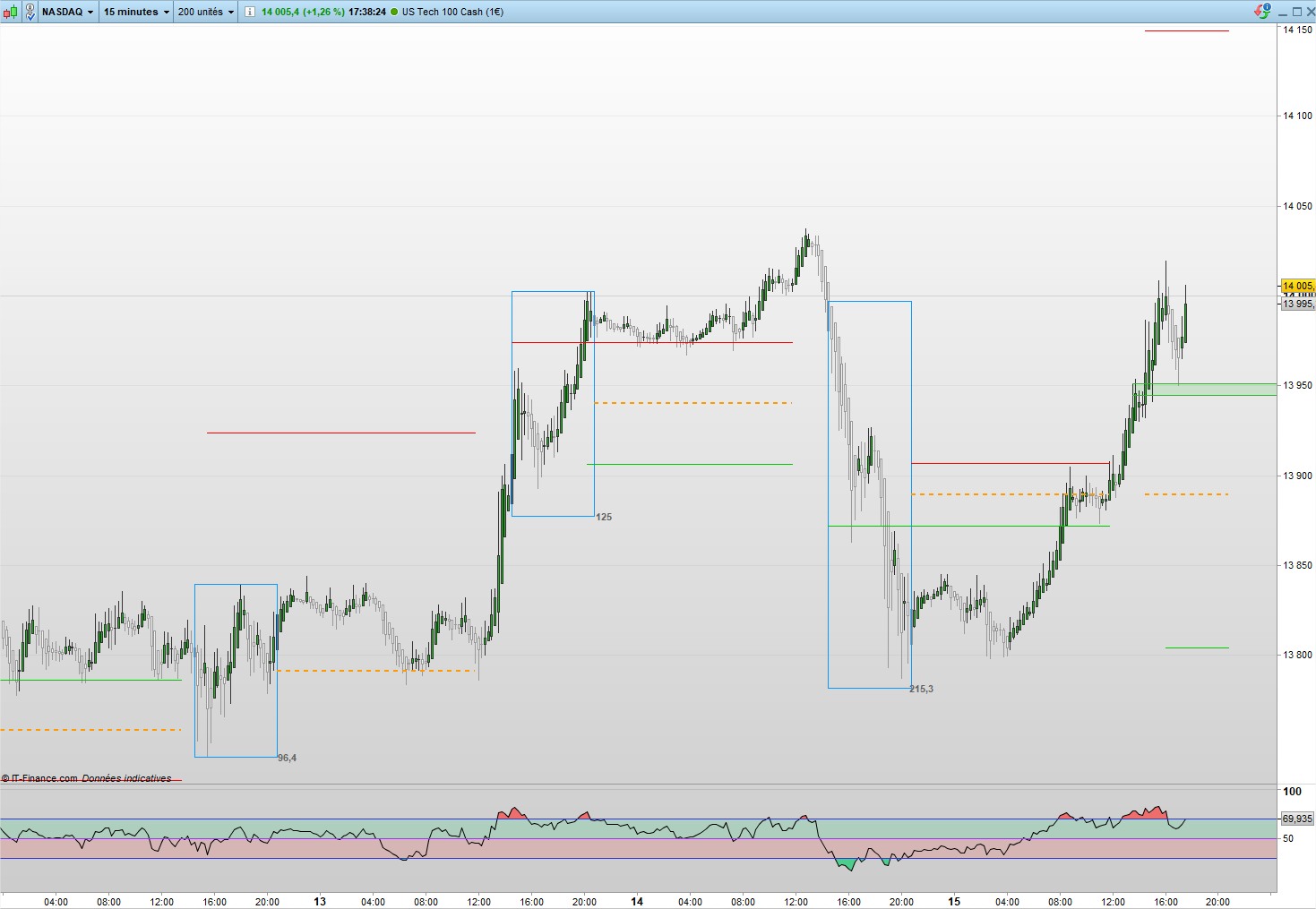Screen dimensions: 1316x909
Task: Click the US Tech 100 Cash label
Action: [452, 12]
